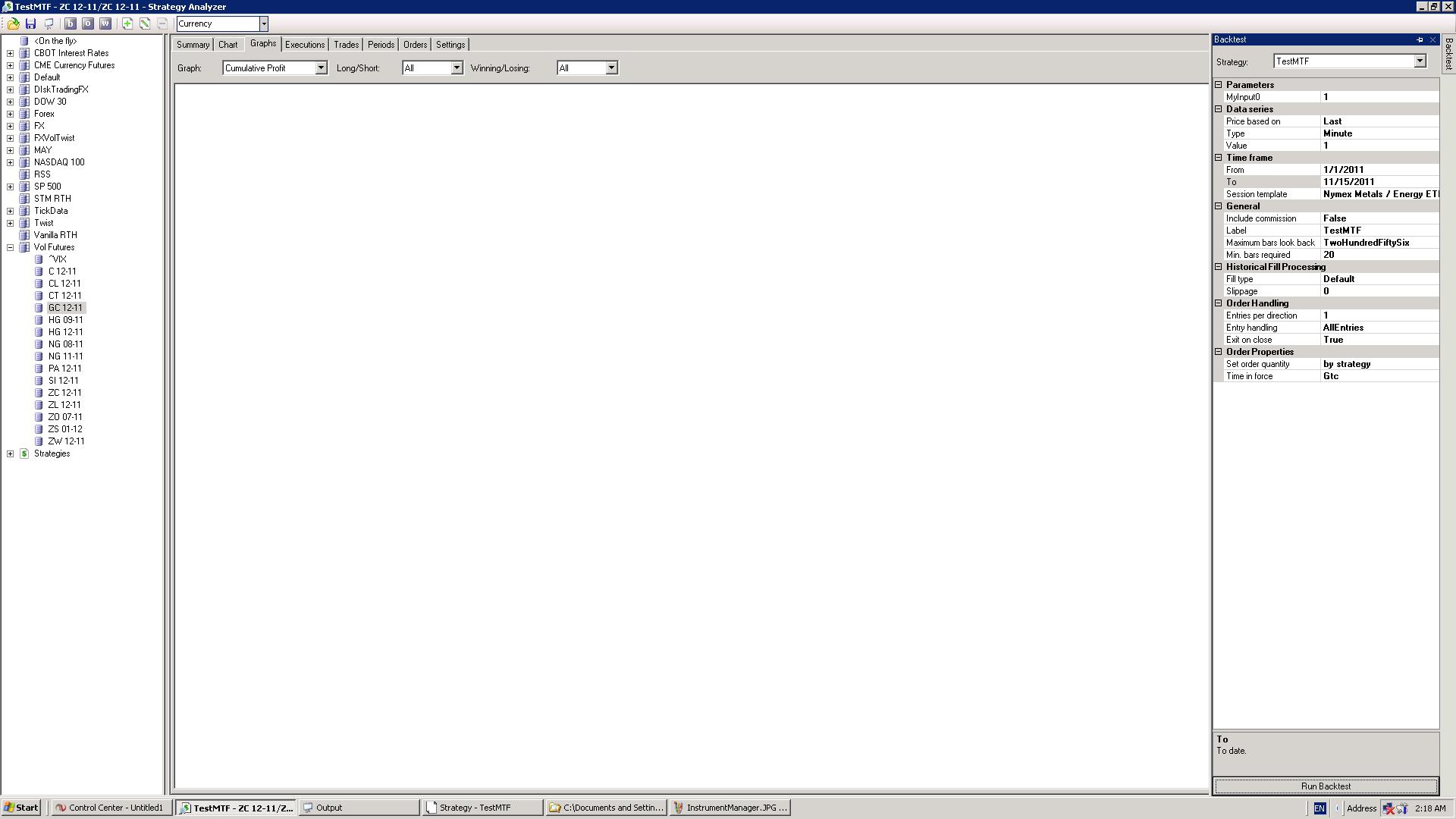
Task: Open the Cumulative Profit graph dropdown
Action: (x=321, y=68)
